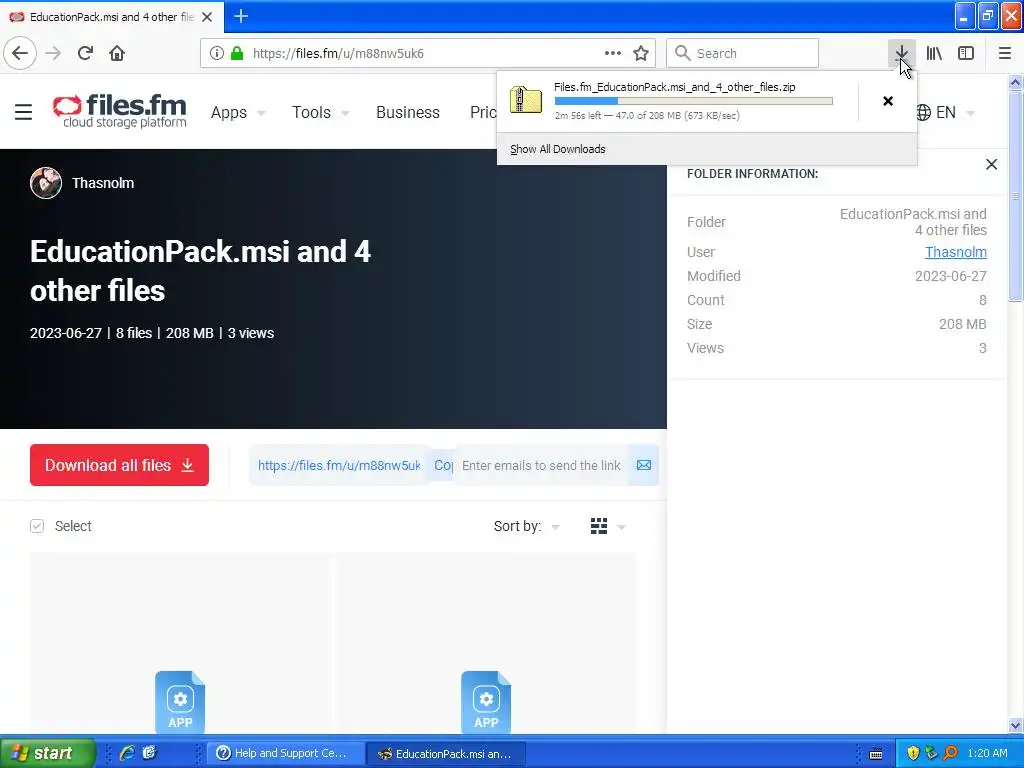Open the Library toolbar icon
Screen dimensions: 1024x768
934,53
